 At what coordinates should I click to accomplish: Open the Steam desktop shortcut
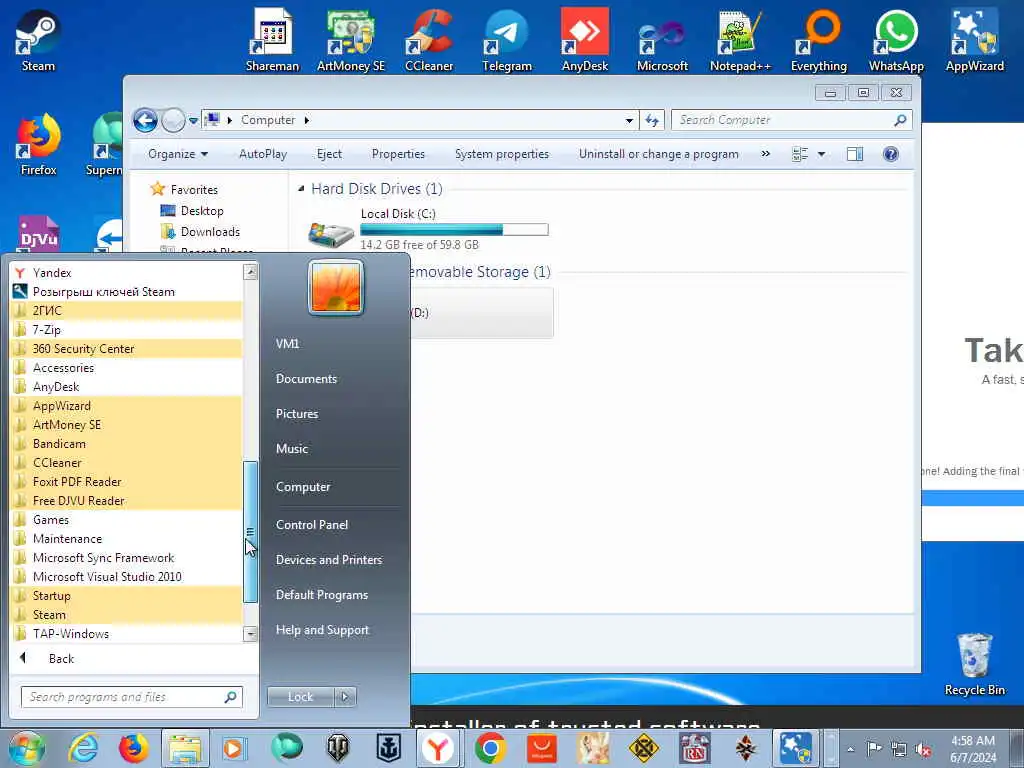coord(38,39)
